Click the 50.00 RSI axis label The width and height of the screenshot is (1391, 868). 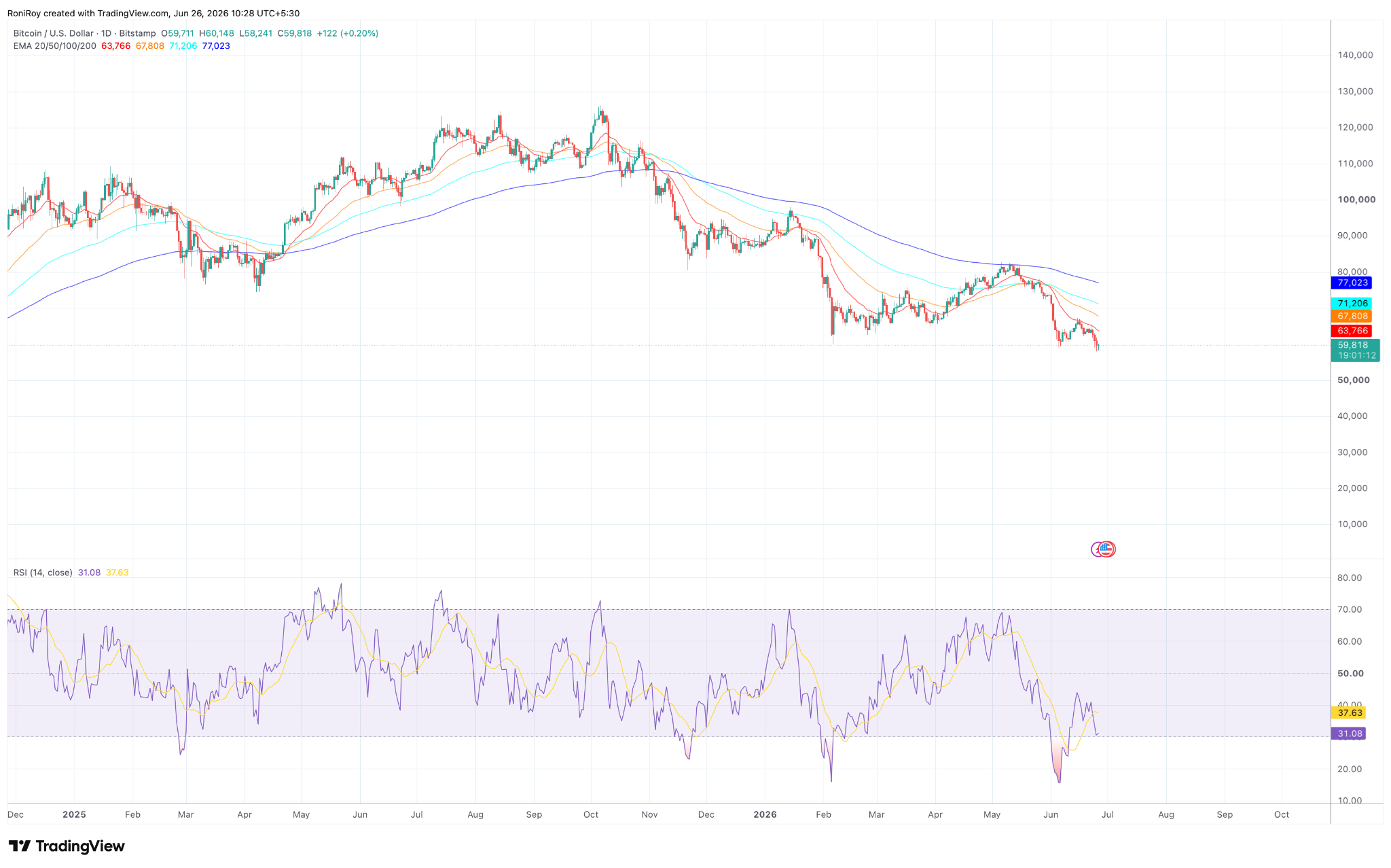[x=1351, y=673]
